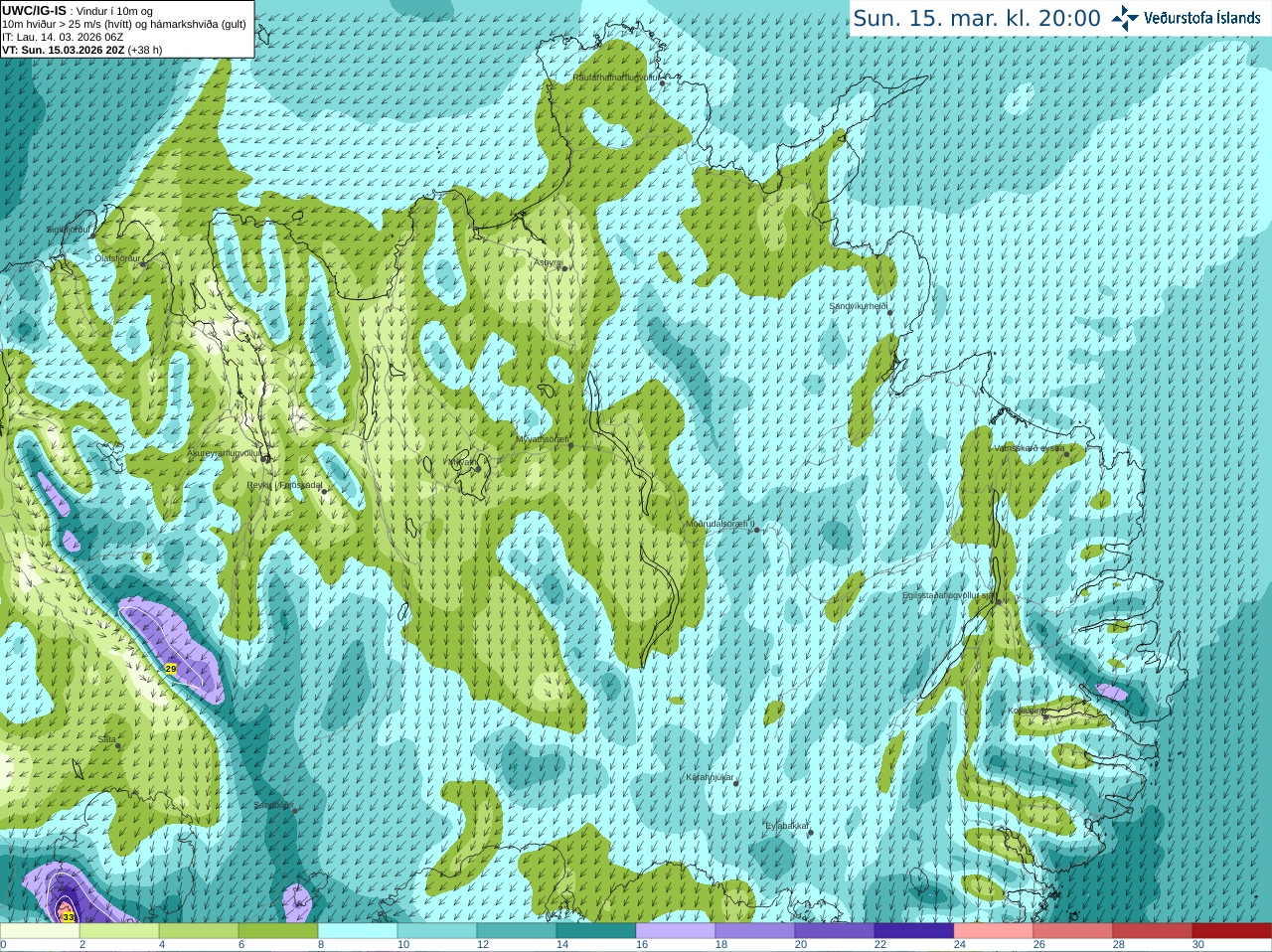Click the yellow 33 gust marker
The width and height of the screenshot is (1272, 952).
coord(69,917)
